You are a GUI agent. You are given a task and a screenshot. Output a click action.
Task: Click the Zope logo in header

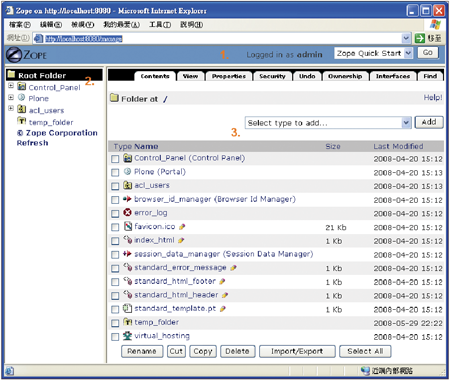tap(27, 55)
